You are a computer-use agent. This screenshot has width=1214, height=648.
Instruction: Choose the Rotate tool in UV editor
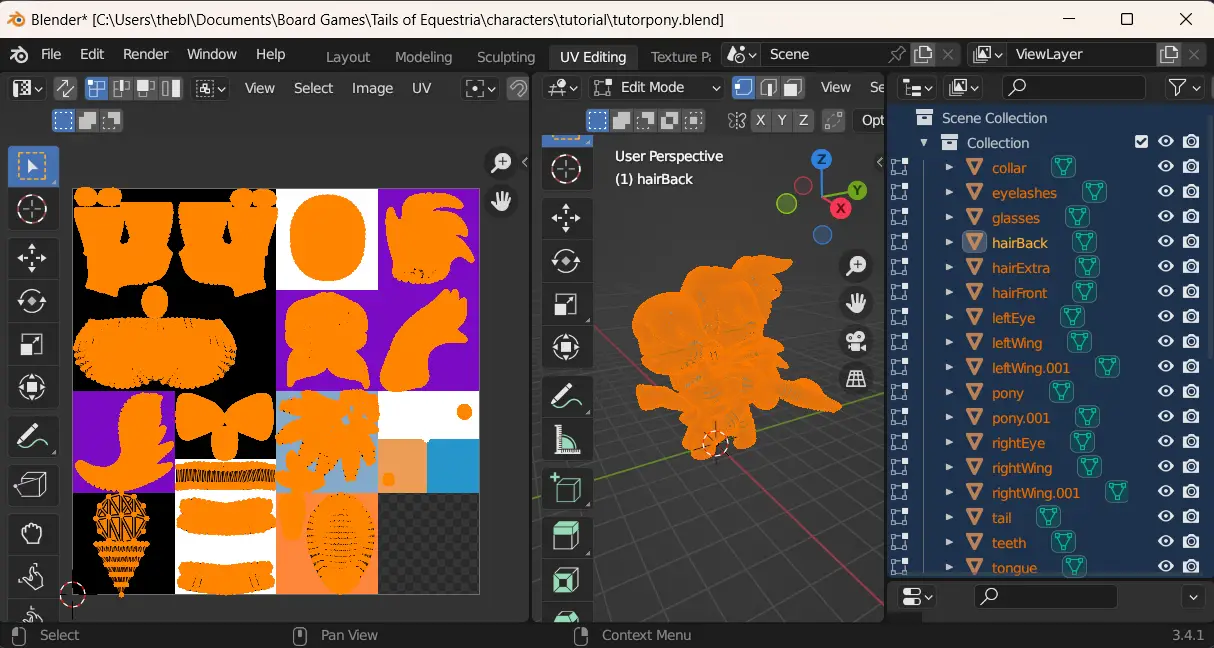[x=33, y=301]
